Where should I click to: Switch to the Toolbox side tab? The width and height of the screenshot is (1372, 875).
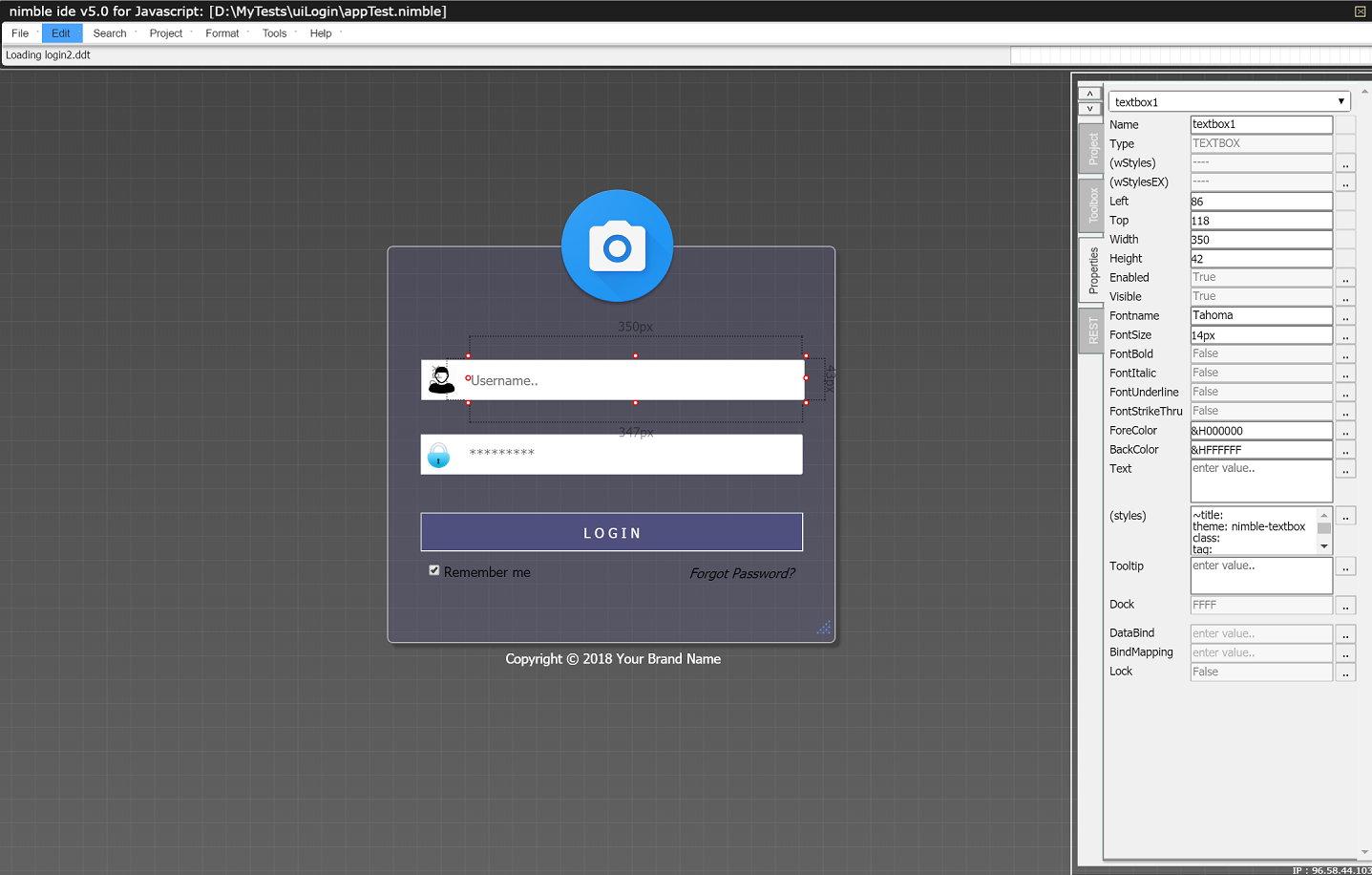coord(1090,204)
